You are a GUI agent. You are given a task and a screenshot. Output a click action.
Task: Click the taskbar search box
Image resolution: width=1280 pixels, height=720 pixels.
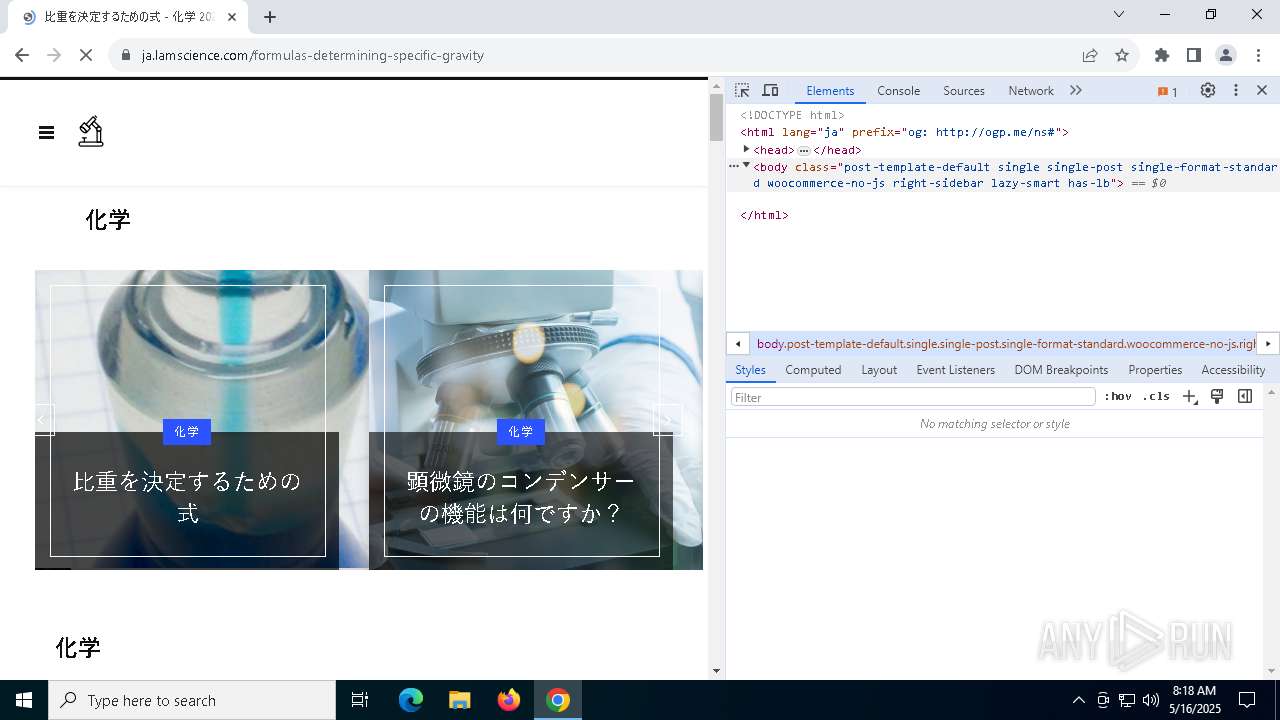coord(192,700)
